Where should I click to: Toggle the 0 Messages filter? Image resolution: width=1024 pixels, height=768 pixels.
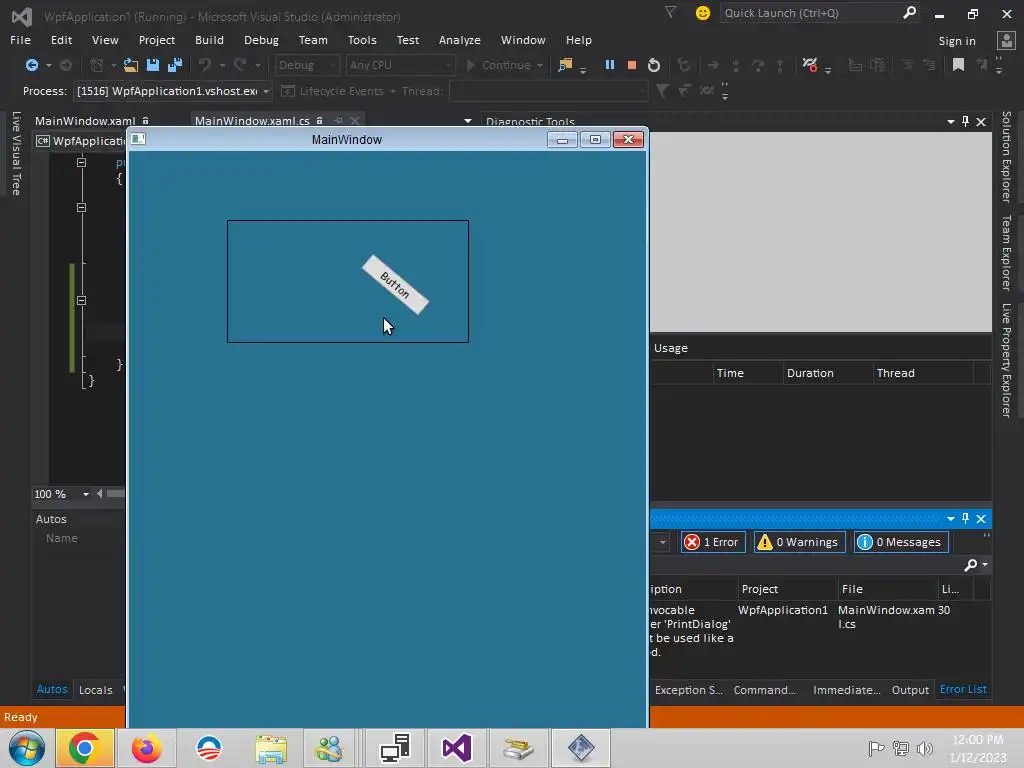pyautogui.click(x=901, y=542)
